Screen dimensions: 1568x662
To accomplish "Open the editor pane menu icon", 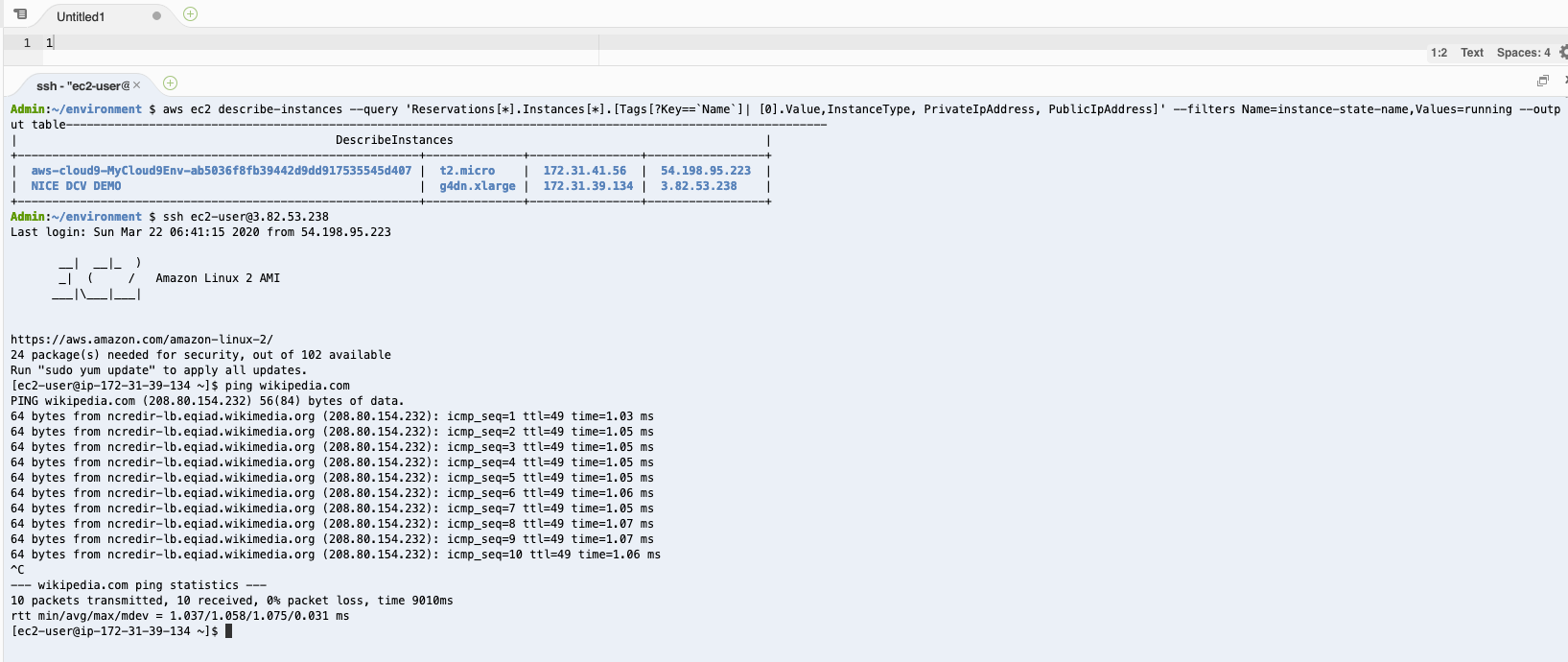I will click(x=20, y=14).
